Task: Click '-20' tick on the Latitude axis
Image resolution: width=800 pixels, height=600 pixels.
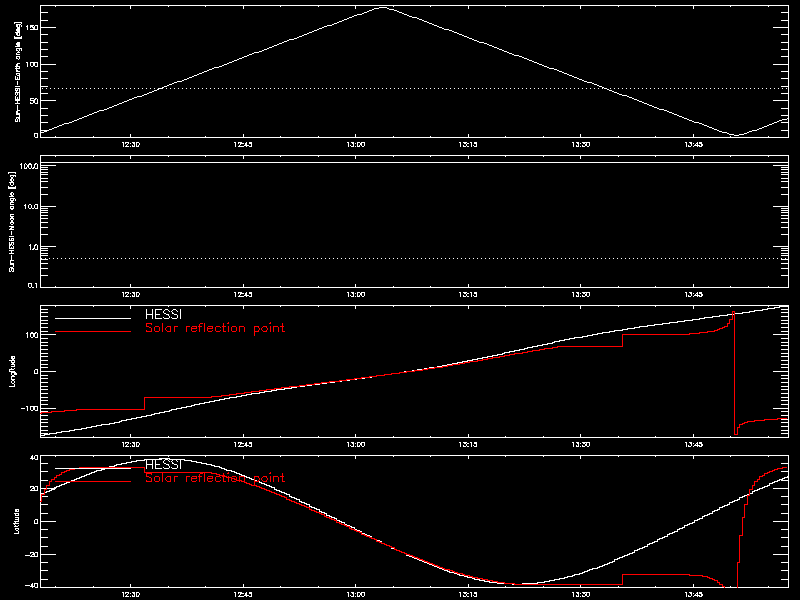Action: (32, 554)
